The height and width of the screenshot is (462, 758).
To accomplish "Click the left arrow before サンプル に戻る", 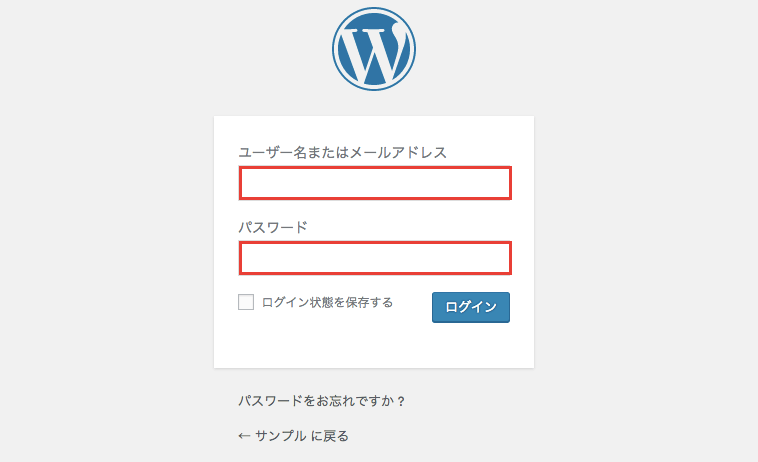I will tap(243, 436).
